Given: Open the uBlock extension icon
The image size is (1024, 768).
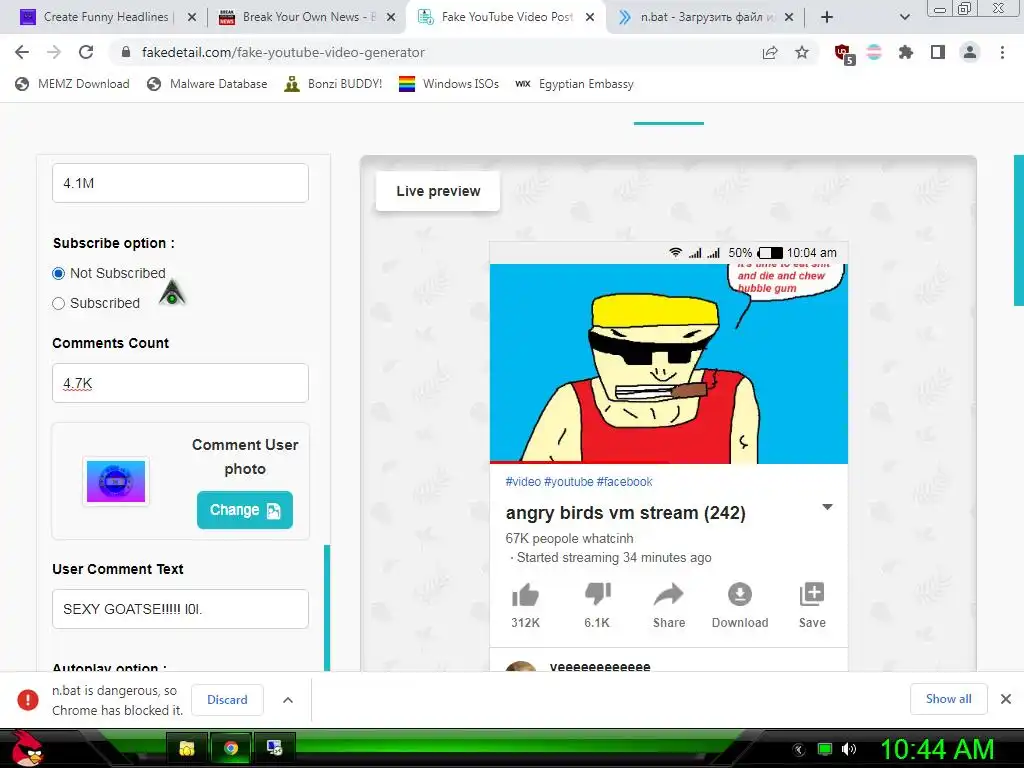Looking at the screenshot, I should click(844, 53).
